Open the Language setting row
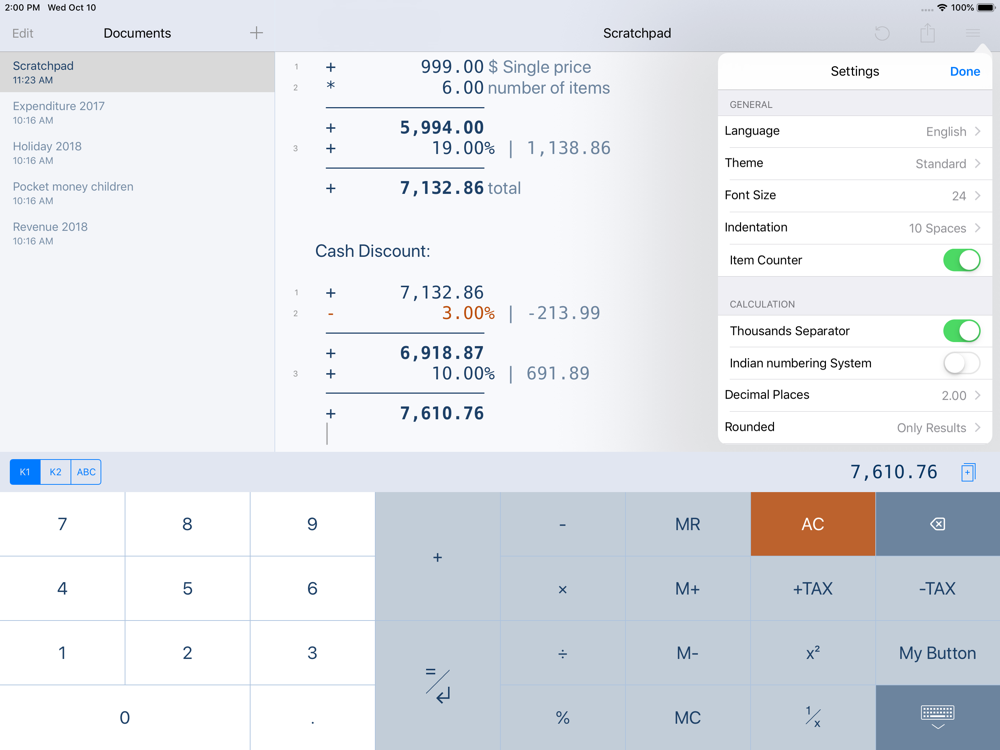 pyautogui.click(x=855, y=131)
